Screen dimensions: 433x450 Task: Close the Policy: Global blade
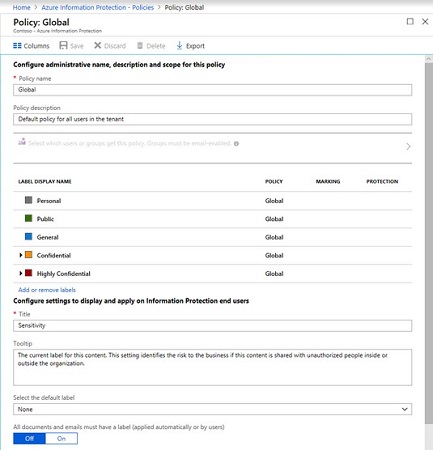coord(425,22)
